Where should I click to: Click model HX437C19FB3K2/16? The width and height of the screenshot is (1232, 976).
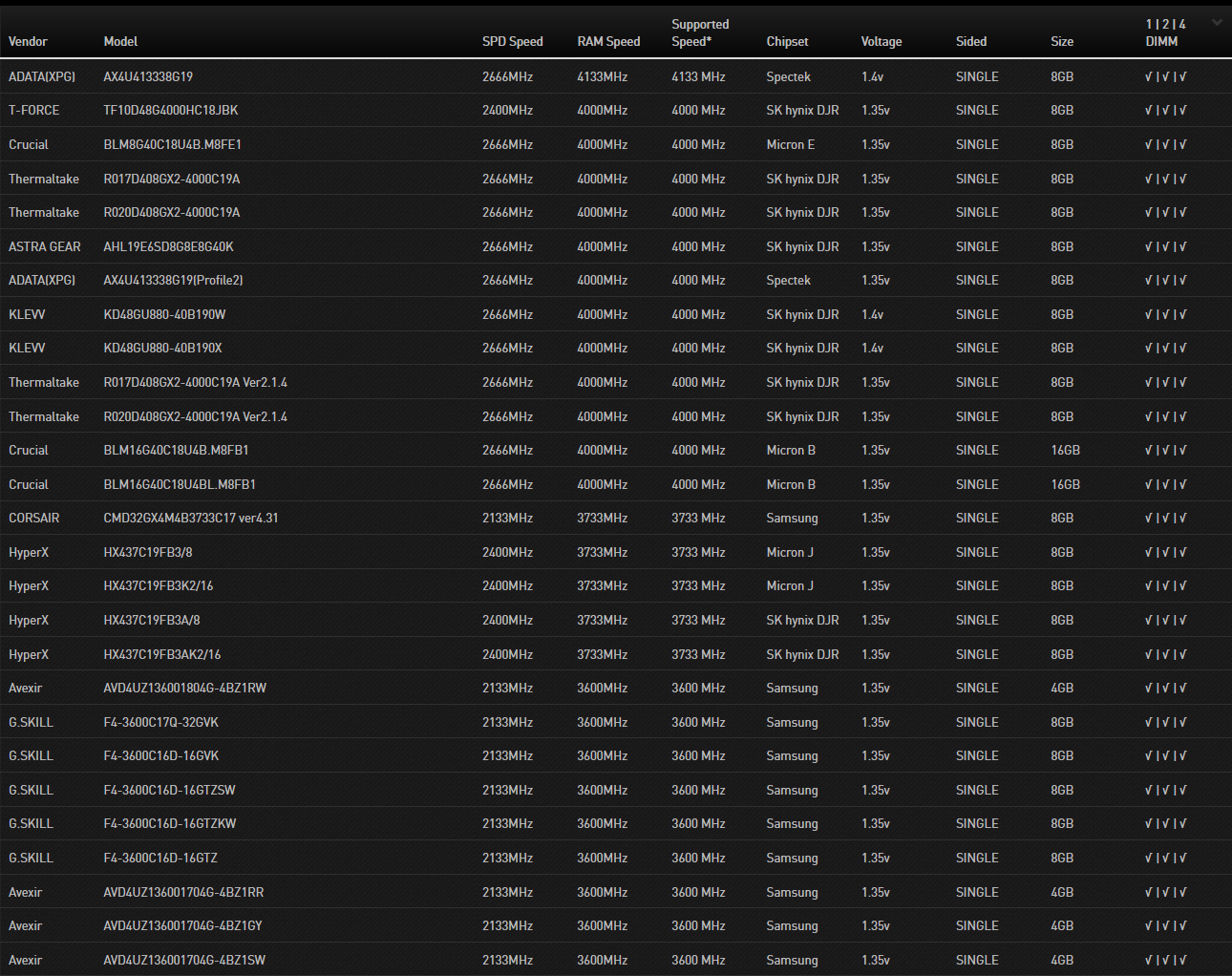coord(159,585)
